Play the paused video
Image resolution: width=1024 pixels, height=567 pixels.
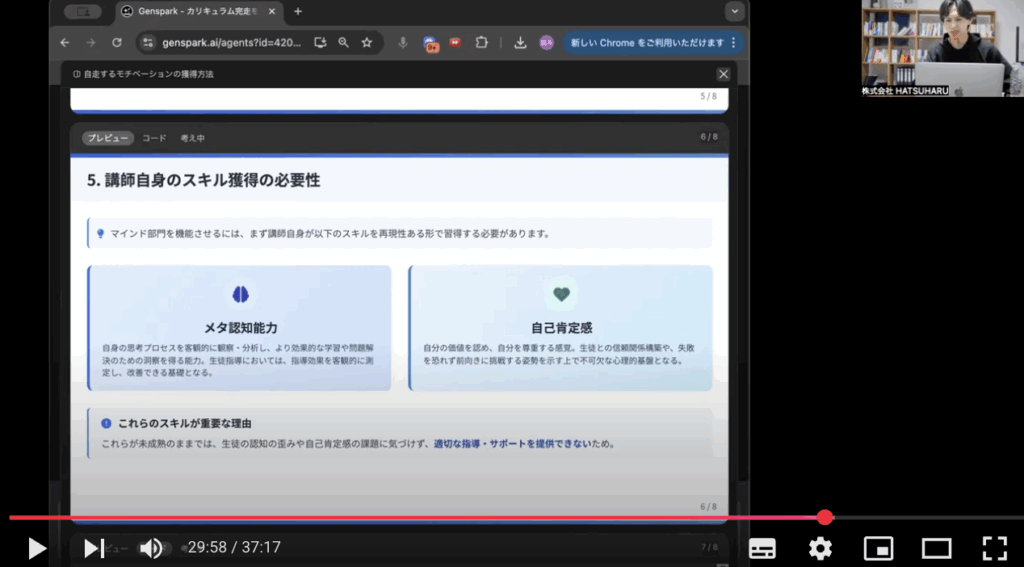point(36,548)
